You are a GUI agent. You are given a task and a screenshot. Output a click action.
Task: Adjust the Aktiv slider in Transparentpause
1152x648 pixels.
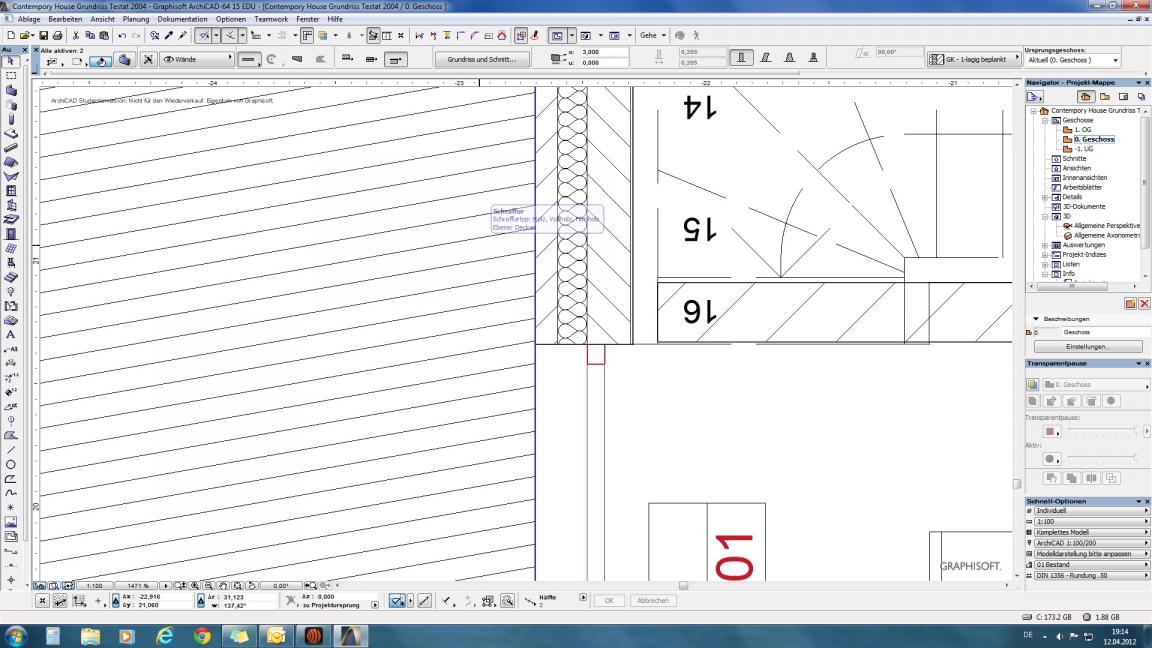(1103, 459)
